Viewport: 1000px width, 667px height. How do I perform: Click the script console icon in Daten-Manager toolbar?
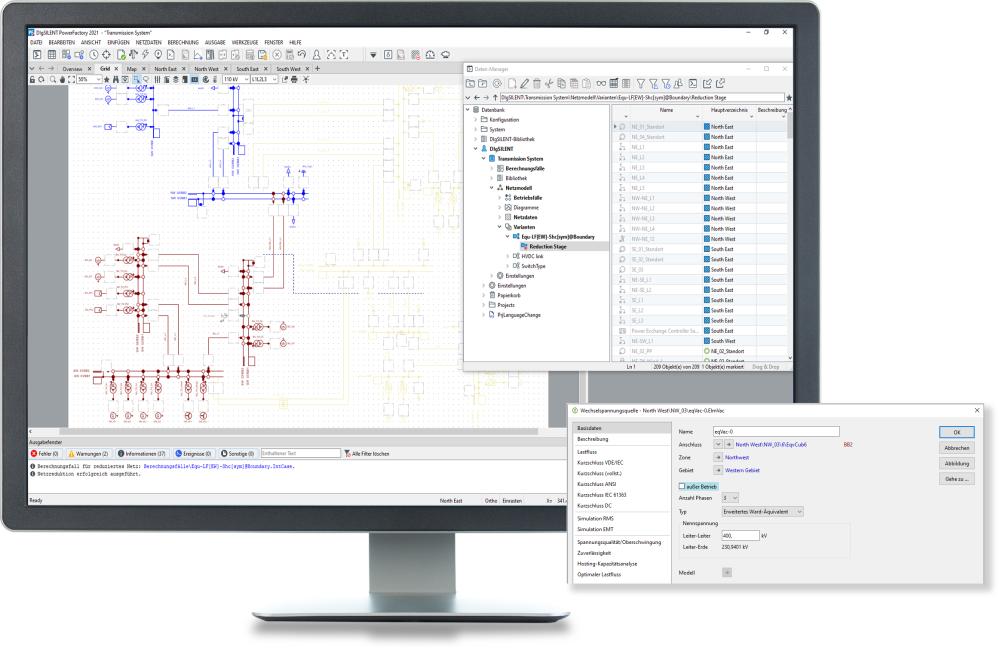pyautogui.click(x=693, y=84)
